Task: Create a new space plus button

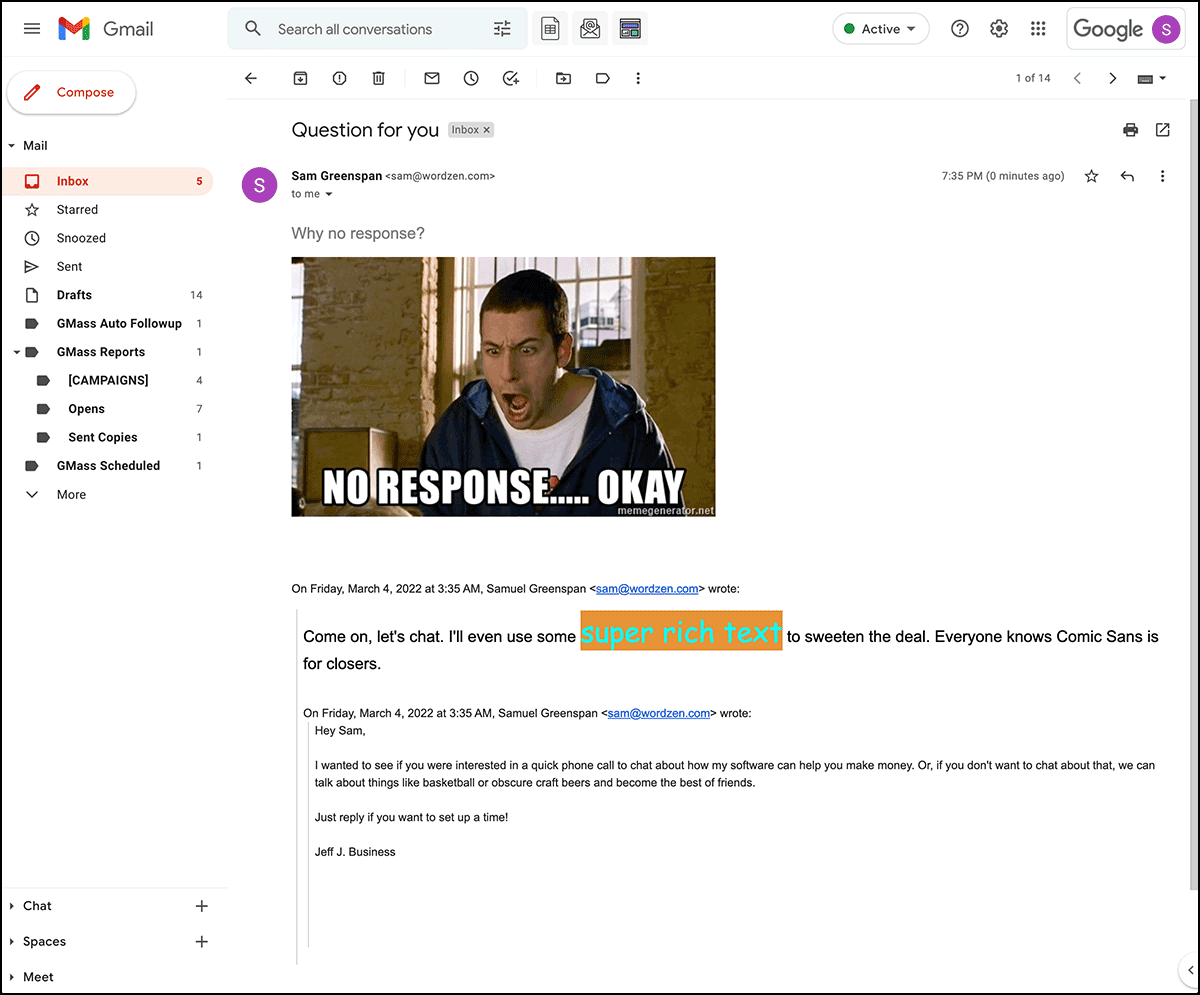Action: pos(201,942)
